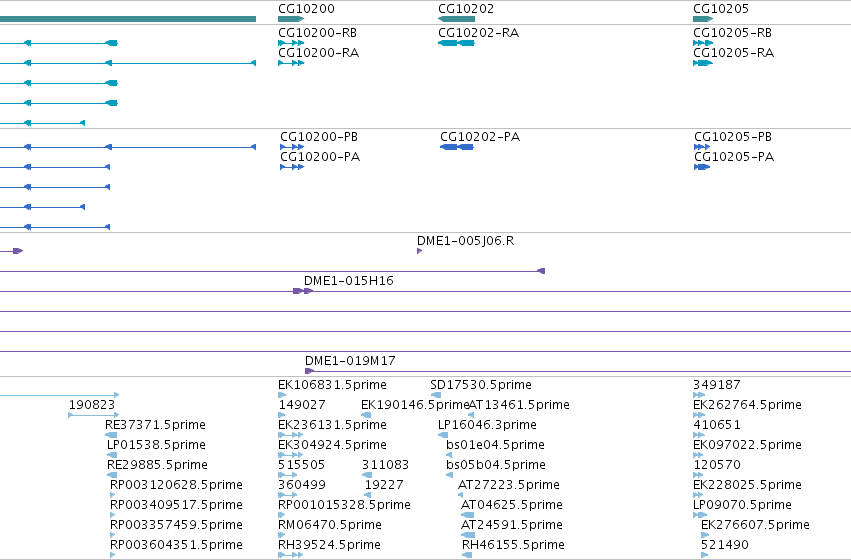Select transcript CG10205-RA
This screenshot has width=851, height=560.
pos(703,63)
